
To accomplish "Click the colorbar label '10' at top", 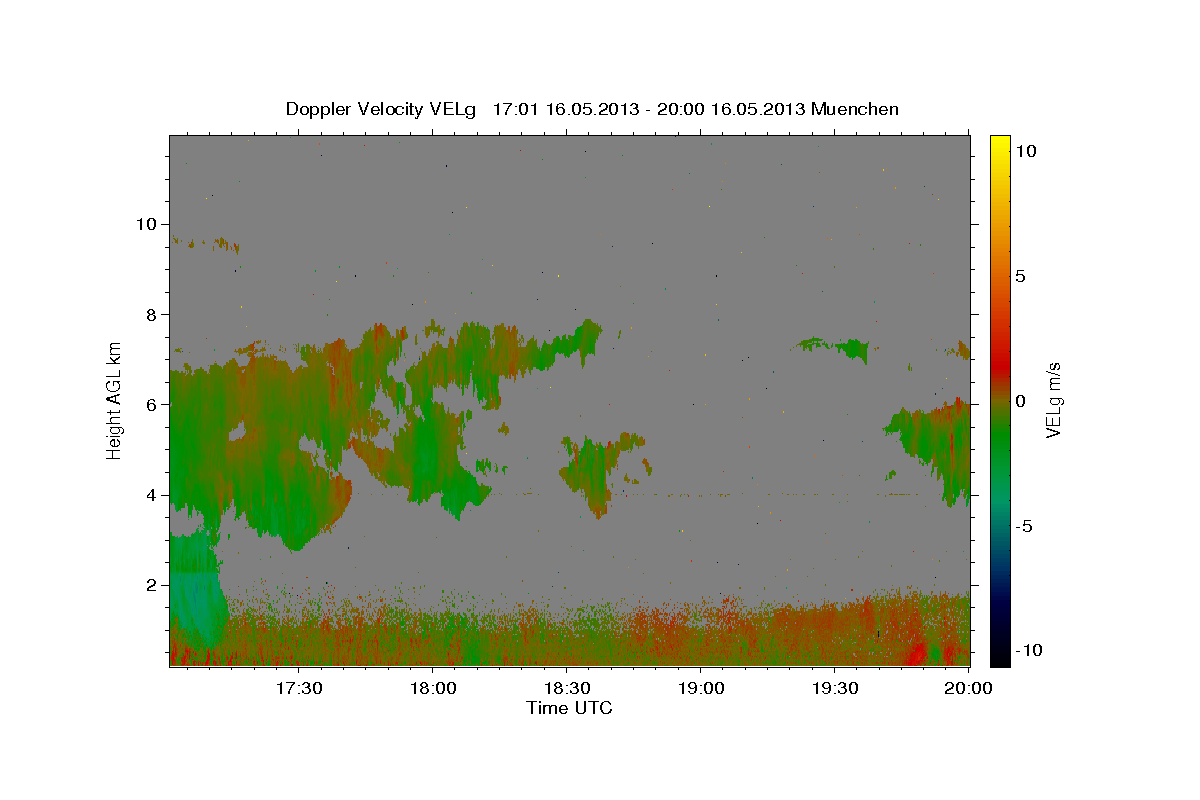I will point(1025,150).
